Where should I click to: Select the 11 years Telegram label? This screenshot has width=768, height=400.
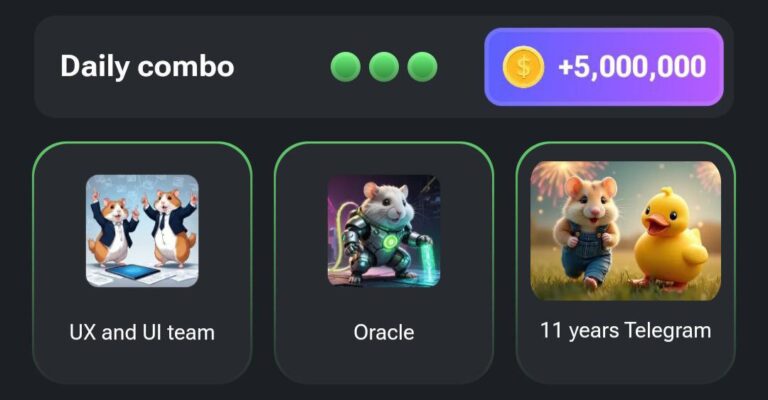tap(625, 331)
